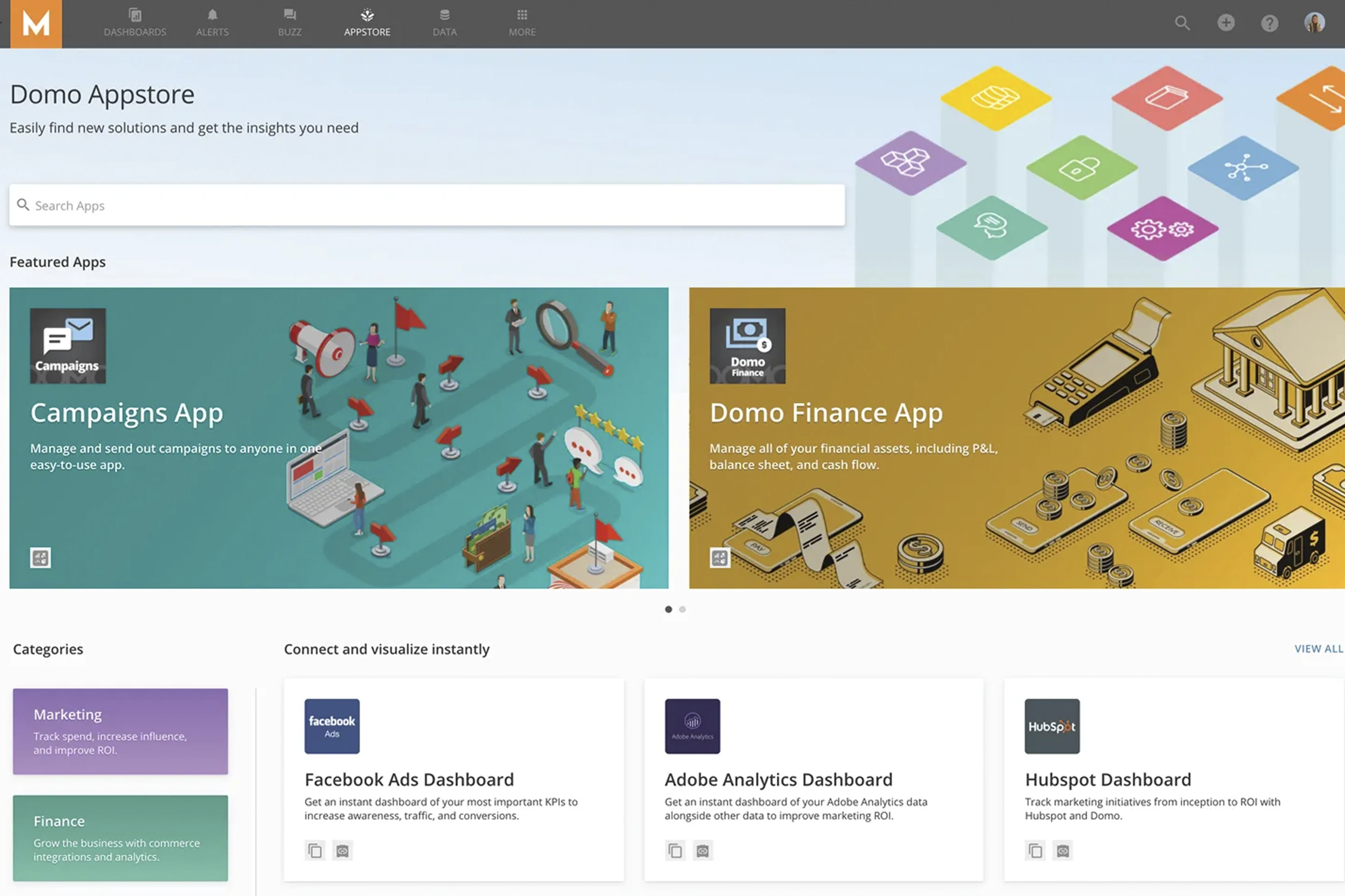The image size is (1345, 896).
Task: Click the orange M logo home icon
Action: [x=36, y=24]
